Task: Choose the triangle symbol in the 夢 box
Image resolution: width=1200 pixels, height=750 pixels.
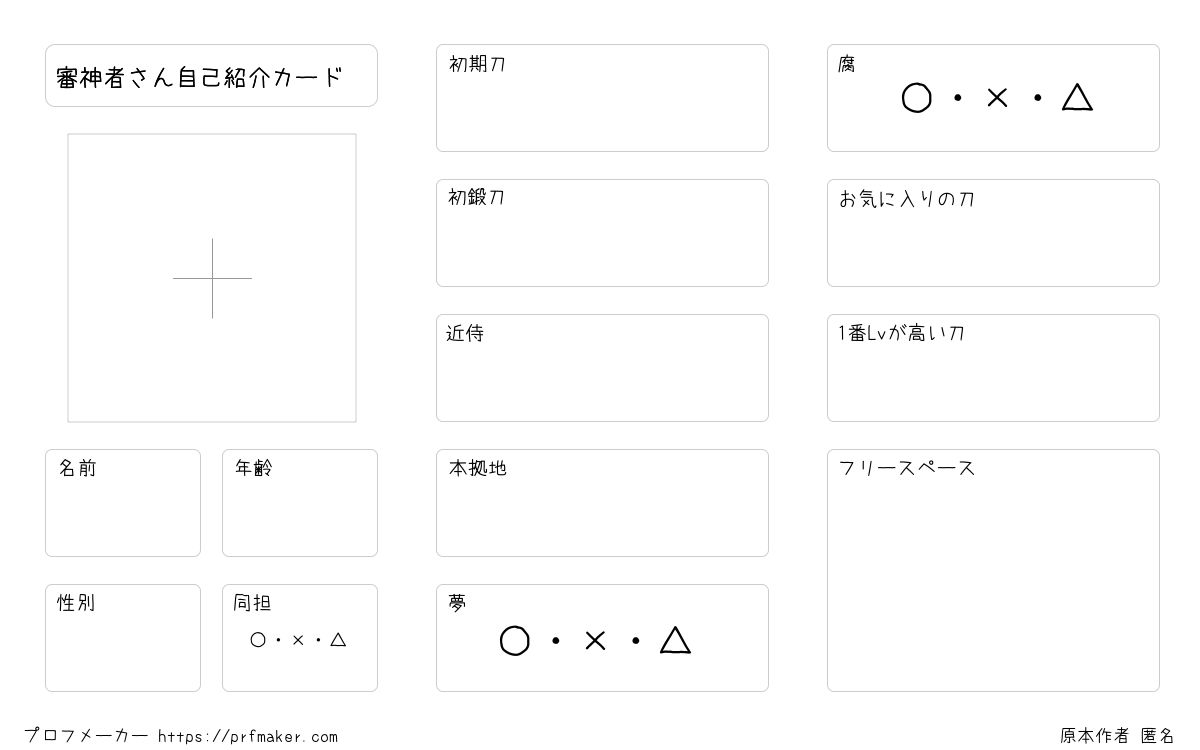Action: (x=675, y=640)
